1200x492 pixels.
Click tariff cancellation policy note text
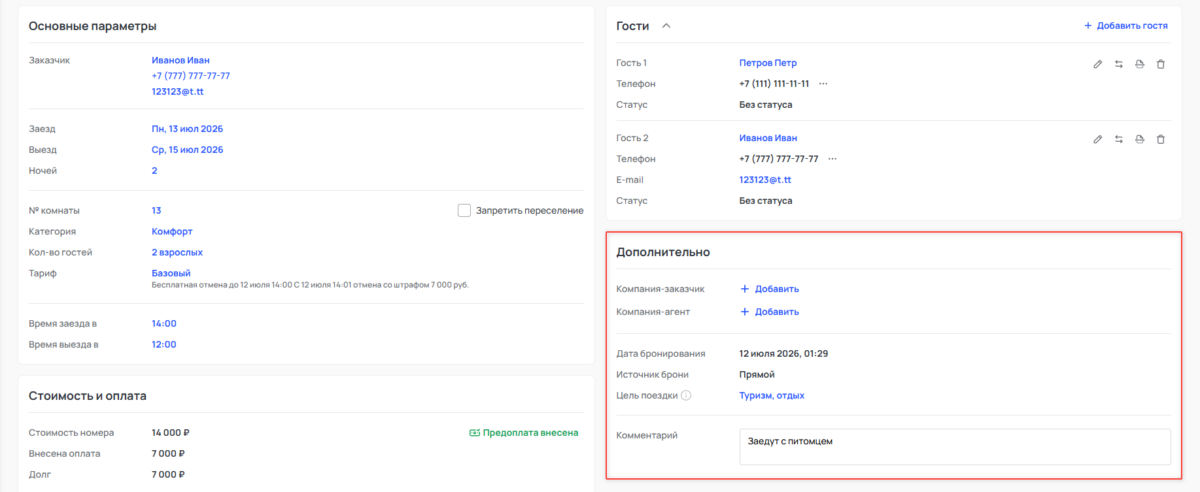[x=311, y=285]
